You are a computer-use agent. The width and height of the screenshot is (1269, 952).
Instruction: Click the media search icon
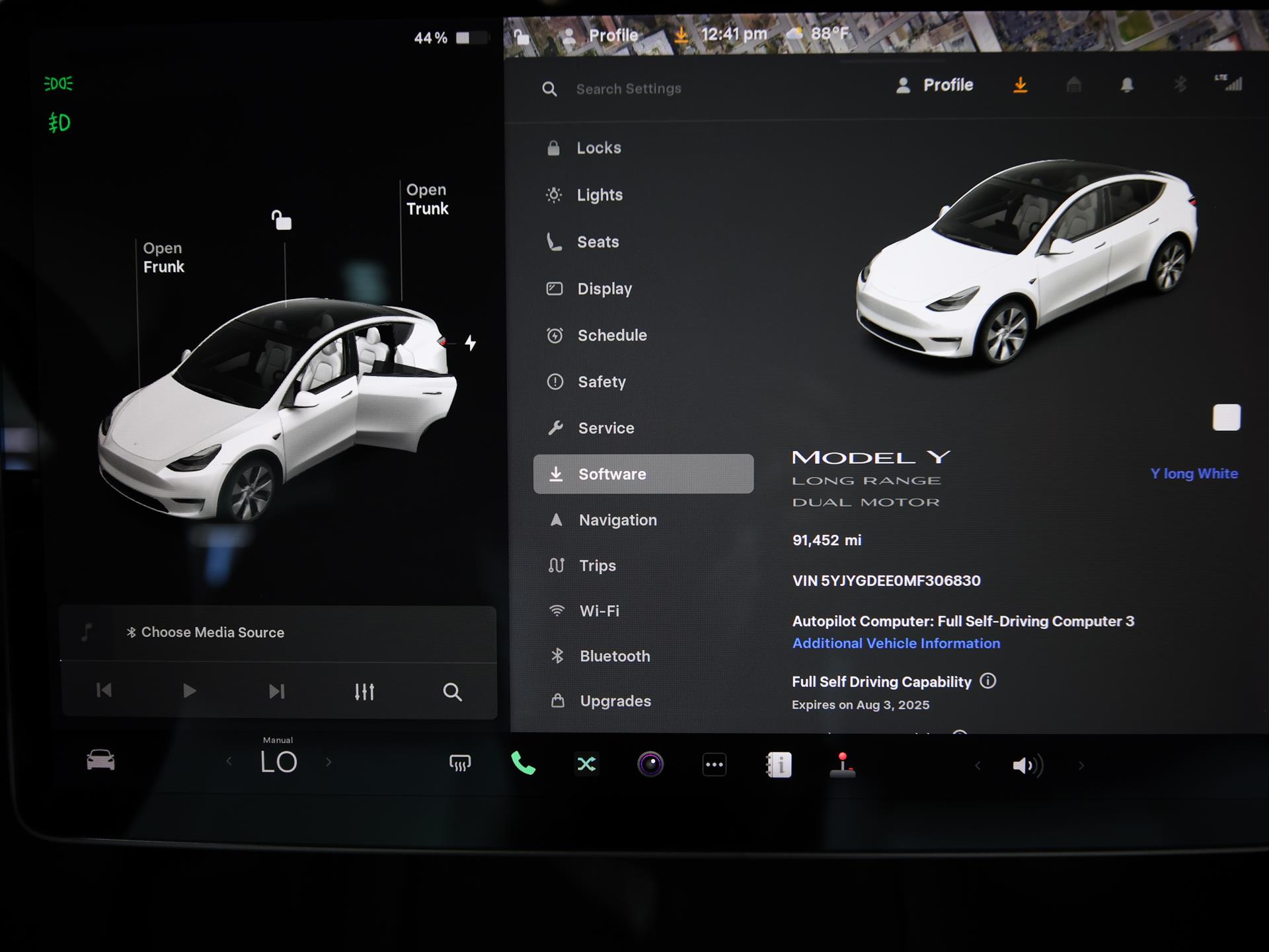pyautogui.click(x=452, y=692)
